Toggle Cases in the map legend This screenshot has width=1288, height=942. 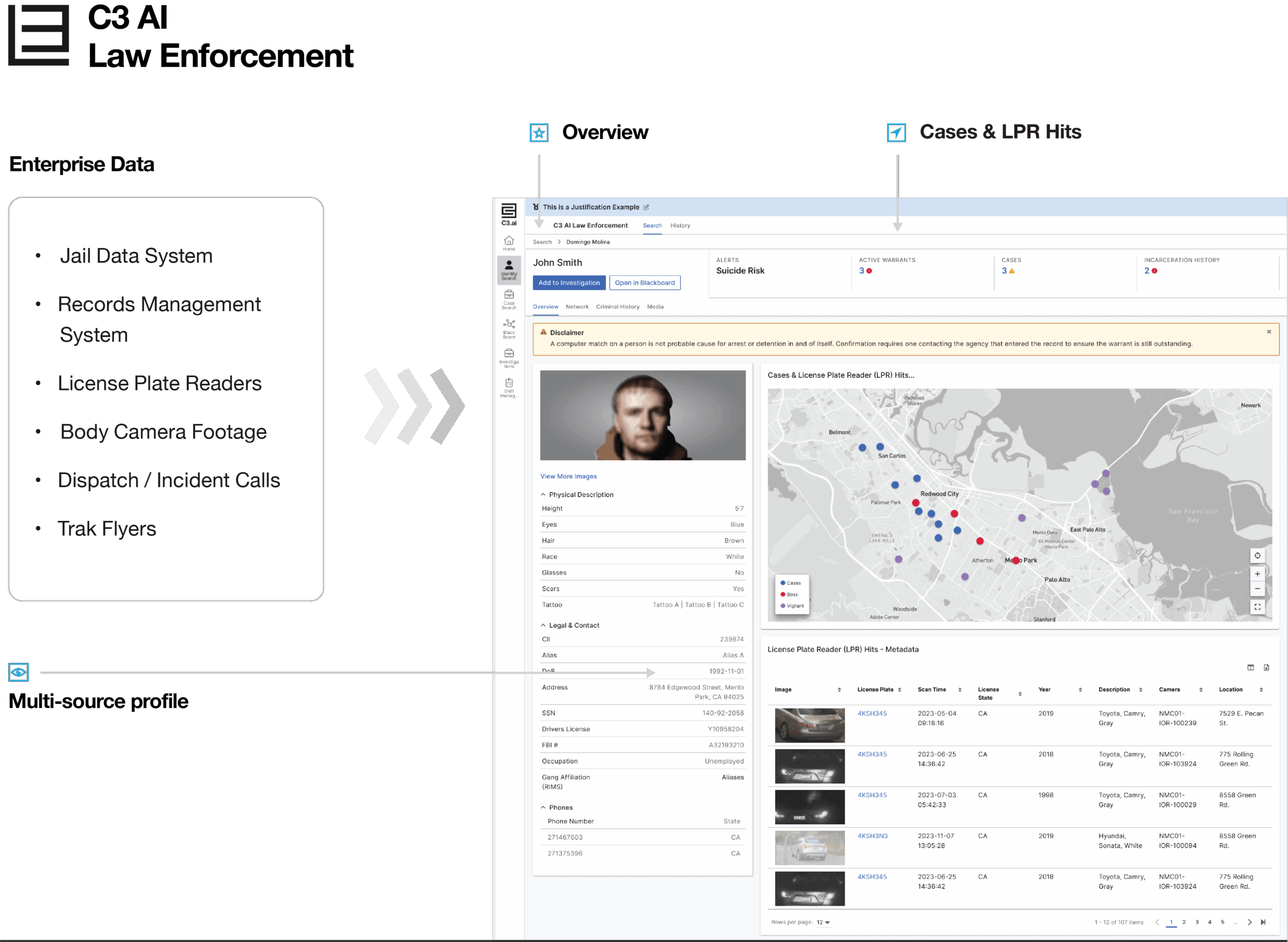[x=791, y=583]
